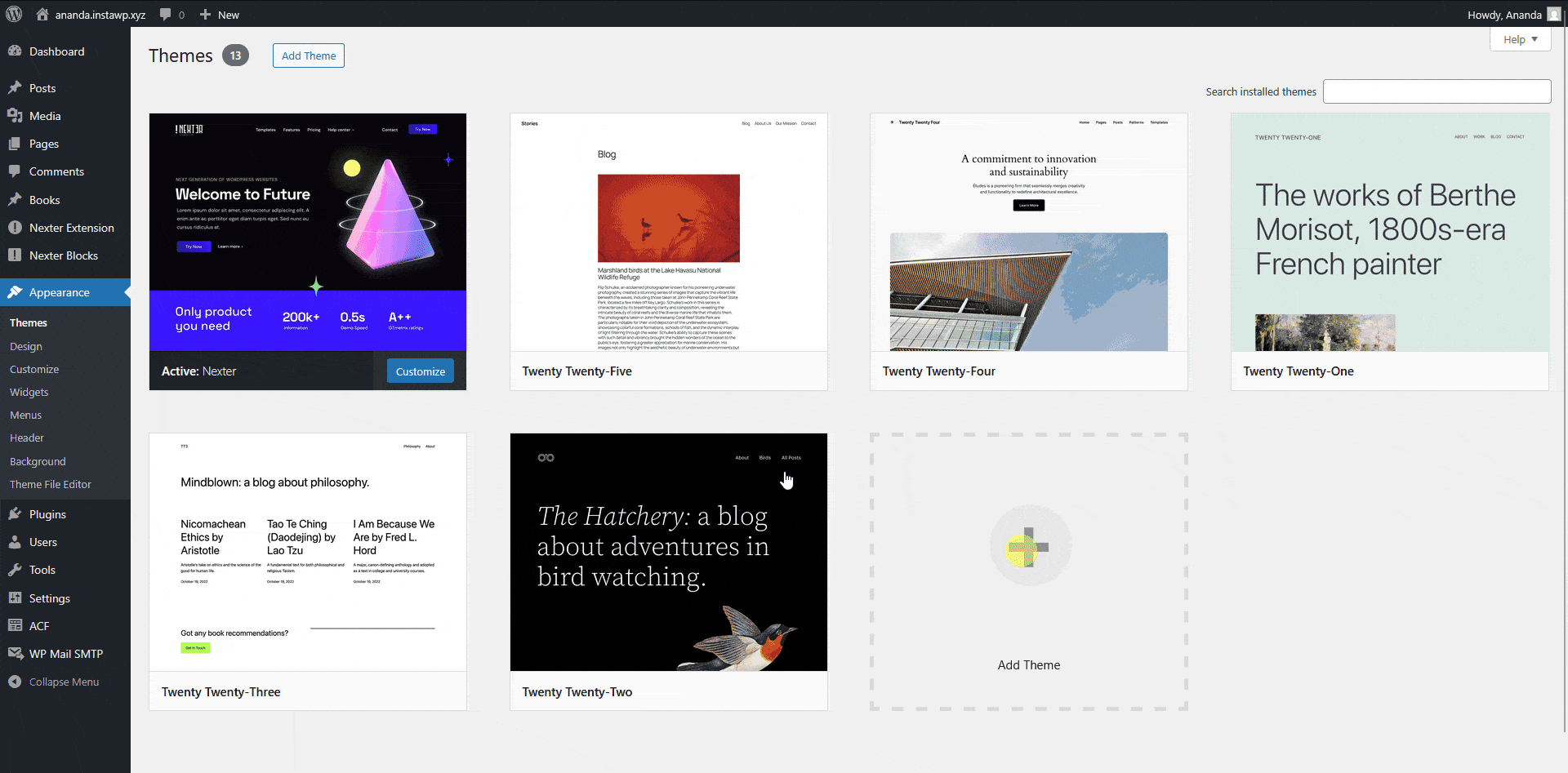The height and width of the screenshot is (773, 1568).
Task: Open the New content dropdown
Action: [x=220, y=15]
